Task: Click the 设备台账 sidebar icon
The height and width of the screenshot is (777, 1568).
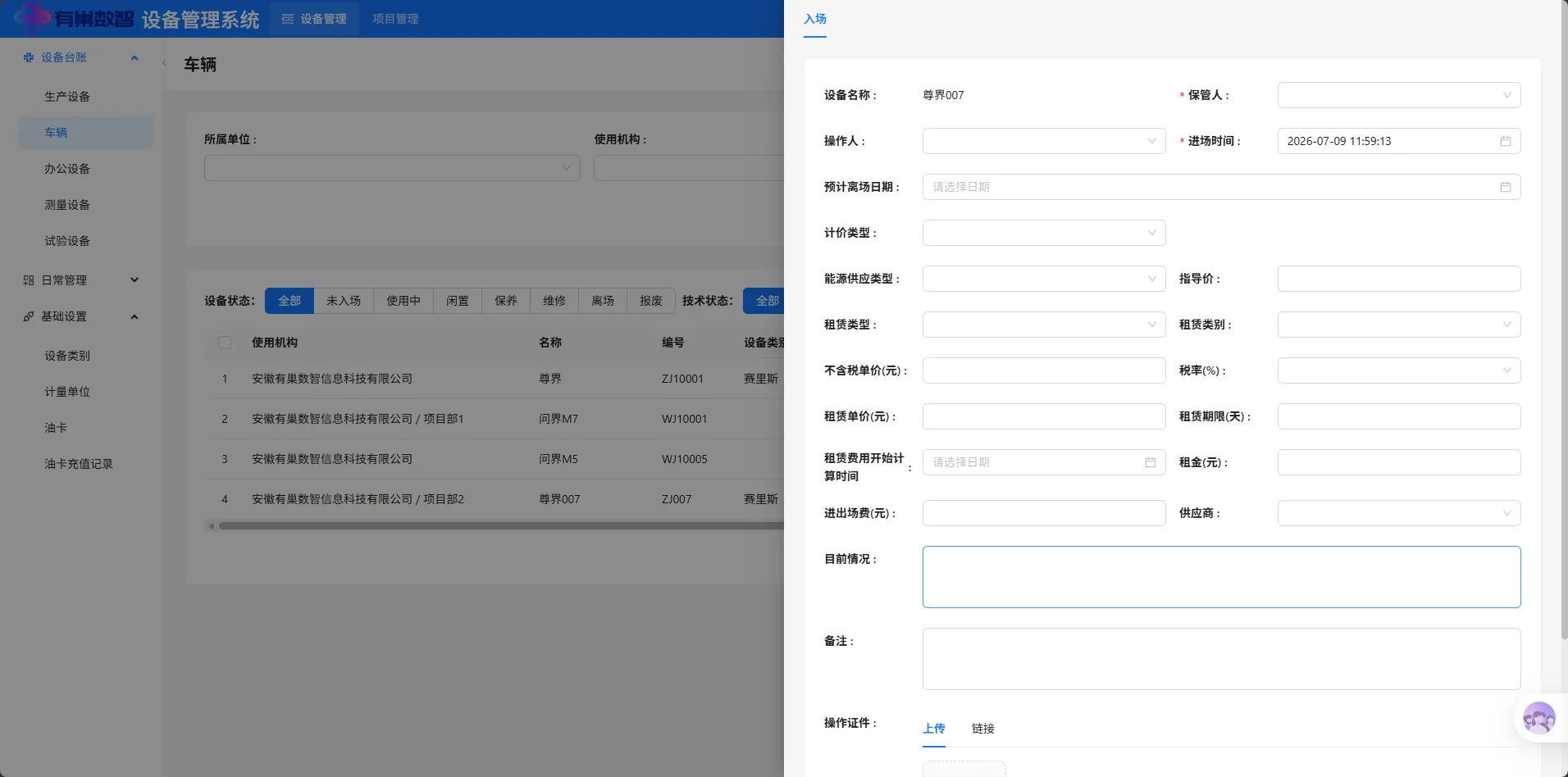Action: (29, 57)
